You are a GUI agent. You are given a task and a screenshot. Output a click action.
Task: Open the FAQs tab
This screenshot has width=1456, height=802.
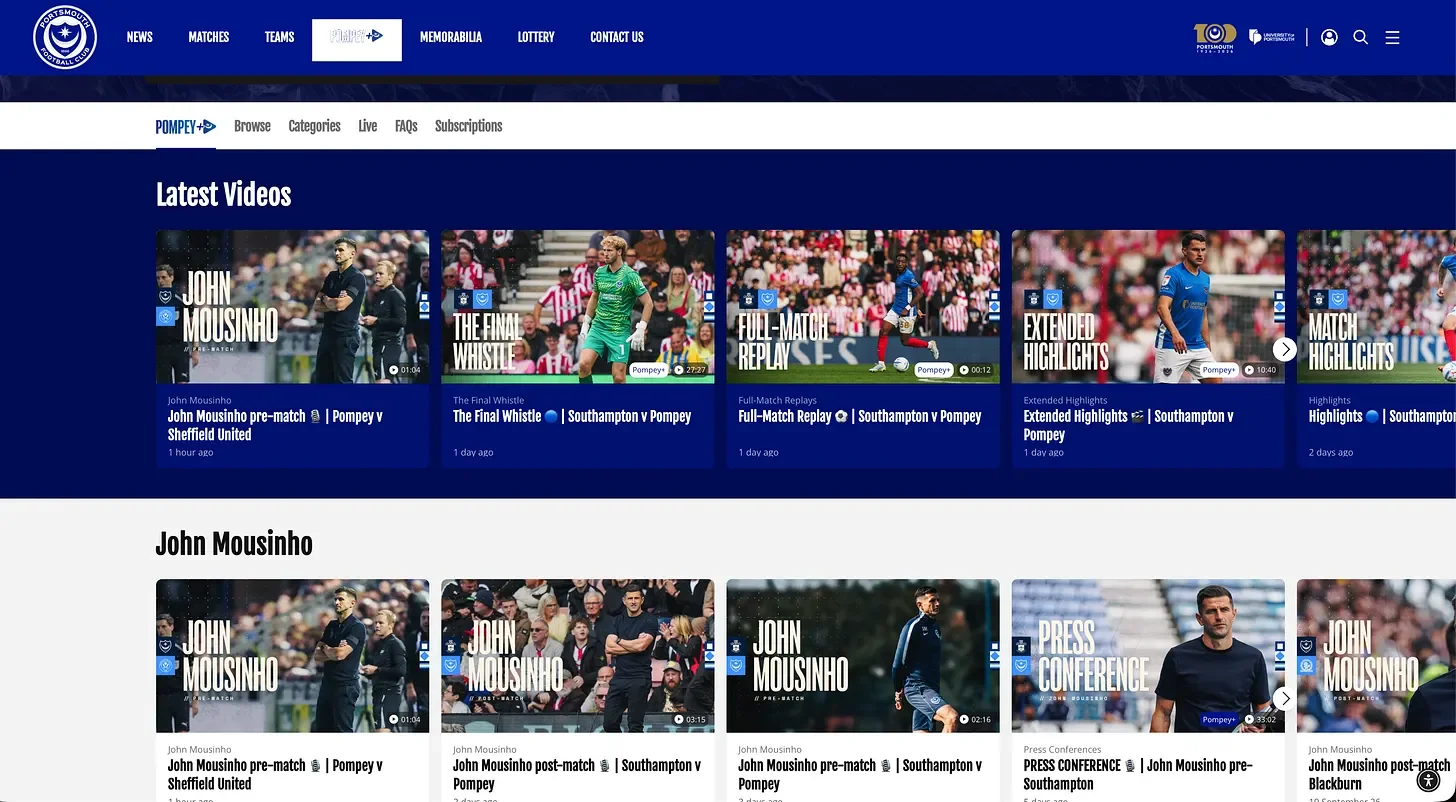[x=406, y=126]
